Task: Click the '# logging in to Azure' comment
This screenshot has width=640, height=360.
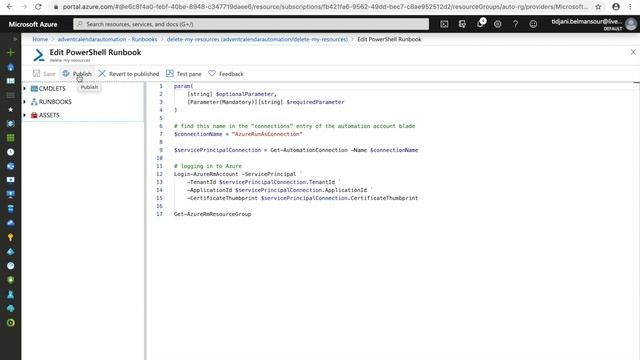Action: pos(208,166)
